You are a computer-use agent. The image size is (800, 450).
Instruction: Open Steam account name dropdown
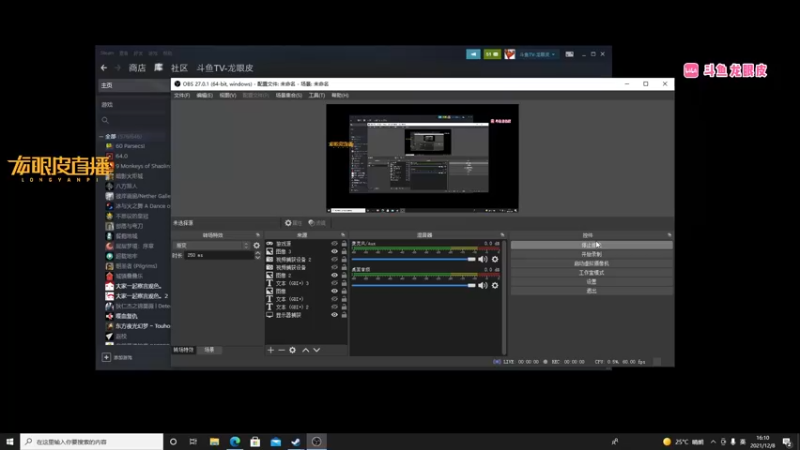point(537,54)
